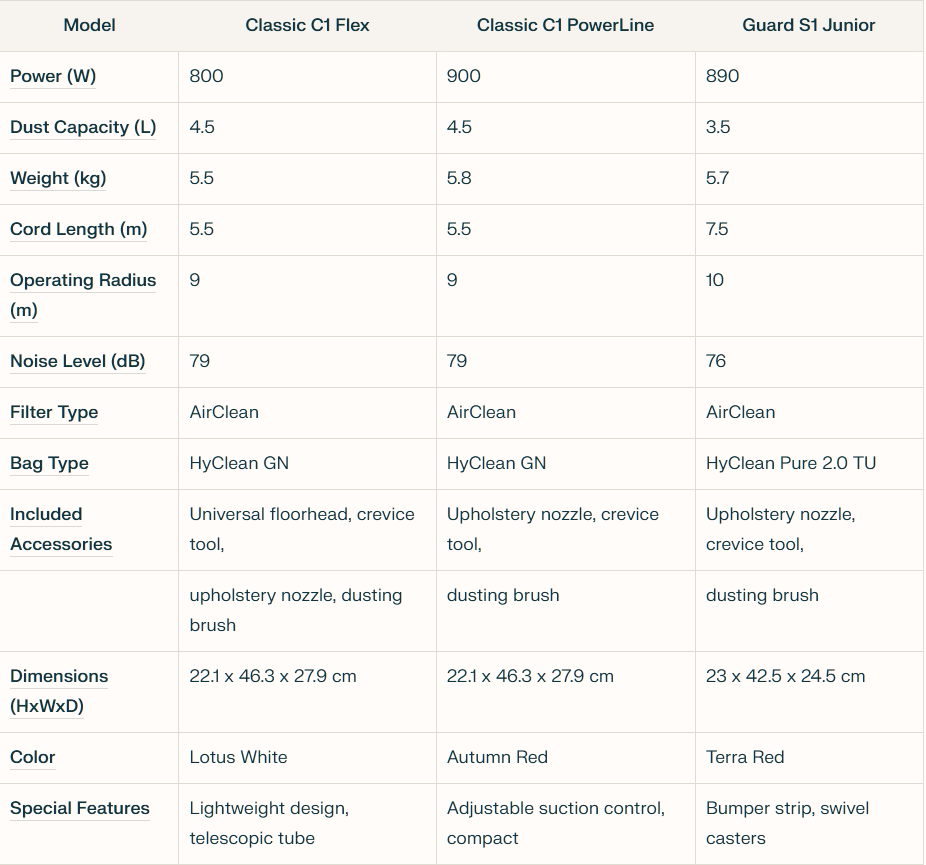This screenshot has width=926, height=865.
Task: Select the Classic C1 PowerLine header
Action: tap(565, 25)
